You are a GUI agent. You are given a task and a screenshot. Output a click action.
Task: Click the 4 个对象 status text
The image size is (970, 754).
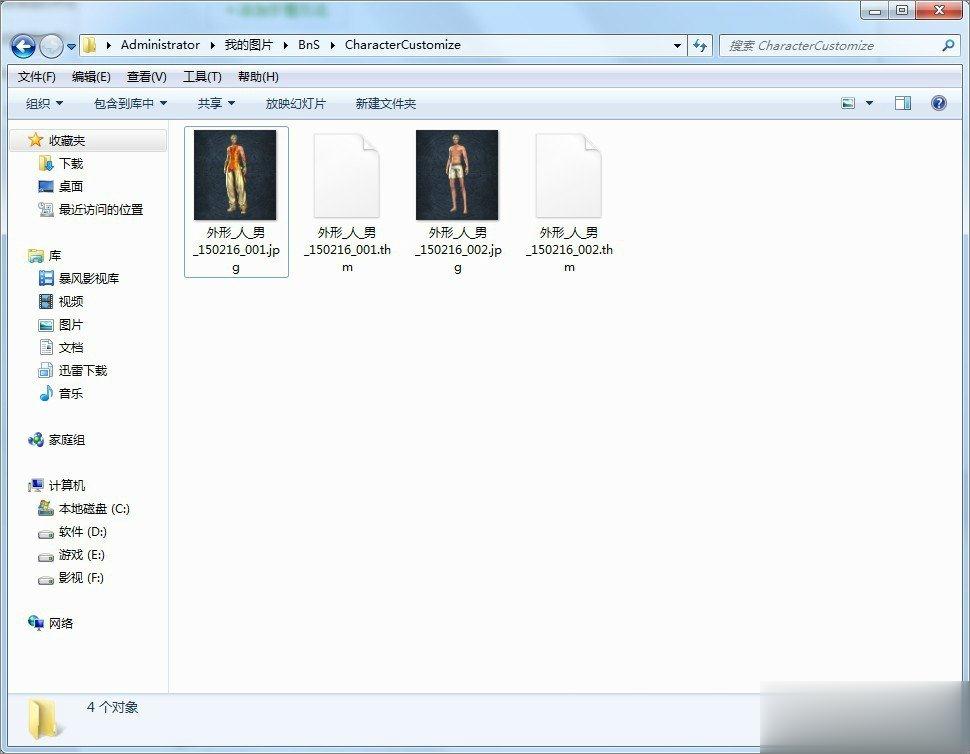[113, 707]
